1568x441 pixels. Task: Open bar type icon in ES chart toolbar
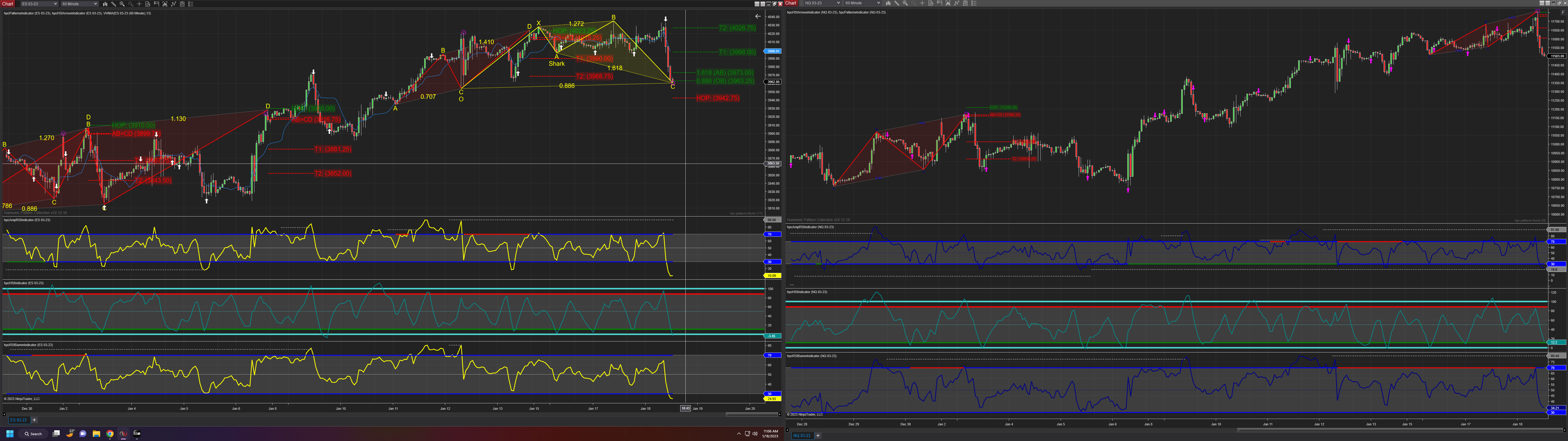pyautogui.click(x=105, y=4)
